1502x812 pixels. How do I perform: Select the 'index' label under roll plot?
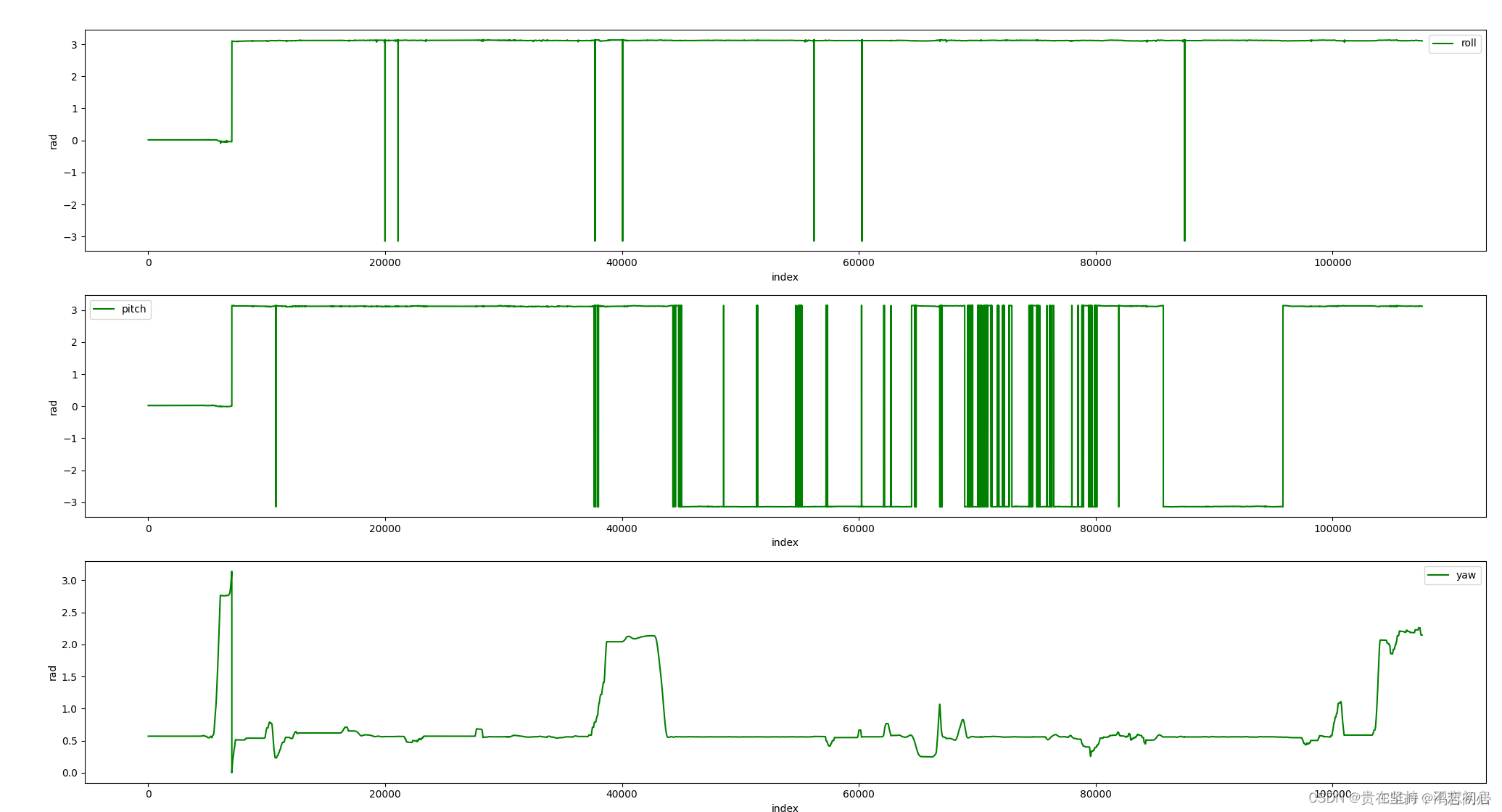coord(785,277)
